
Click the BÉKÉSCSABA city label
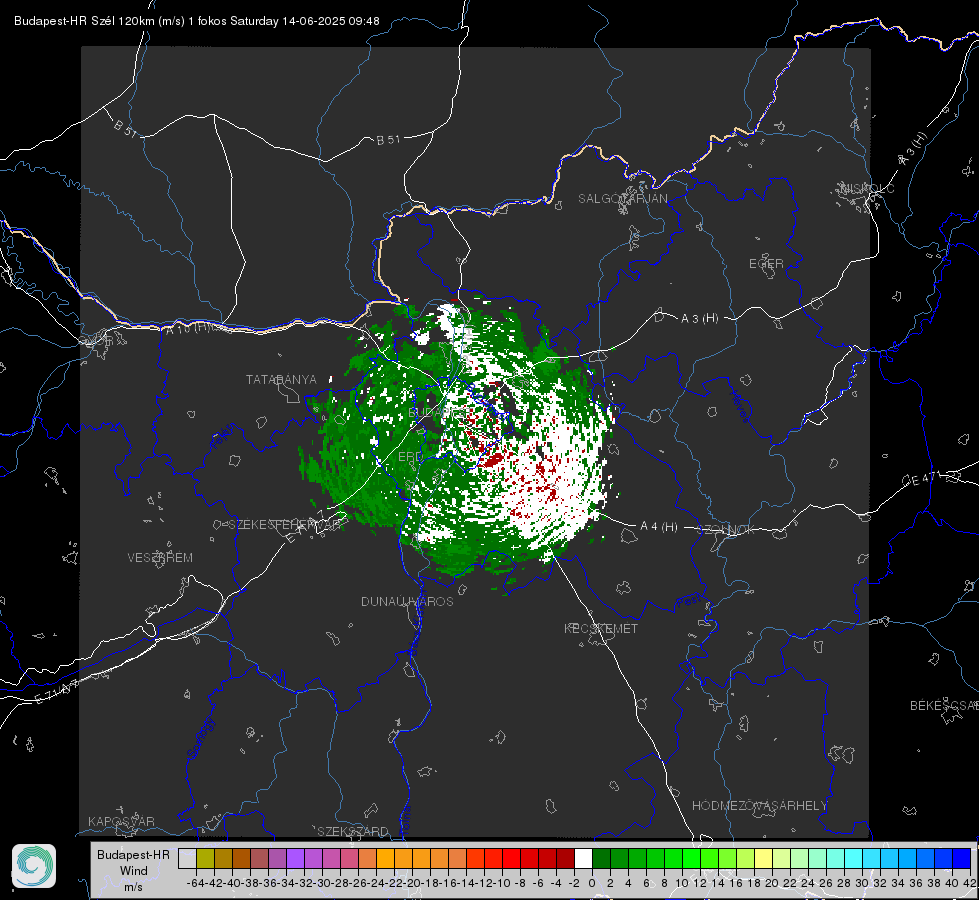[944, 705]
